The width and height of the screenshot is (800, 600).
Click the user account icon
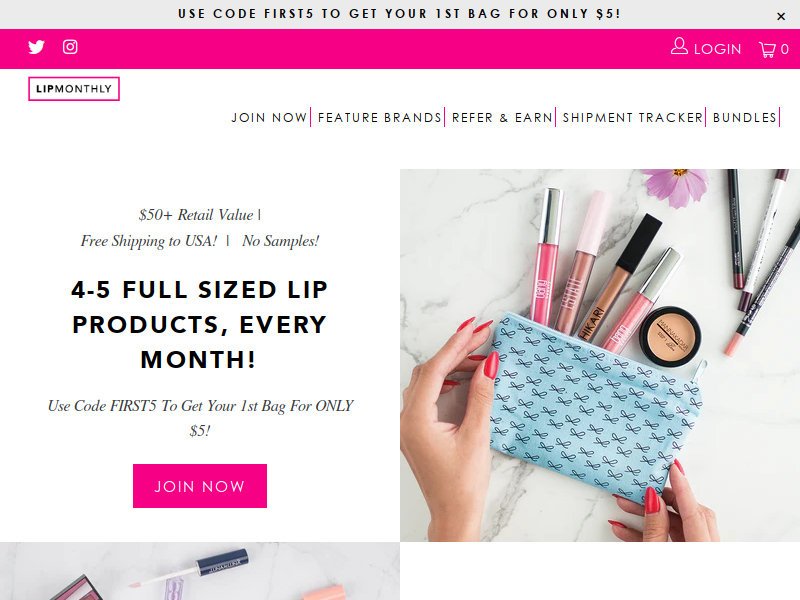point(679,46)
